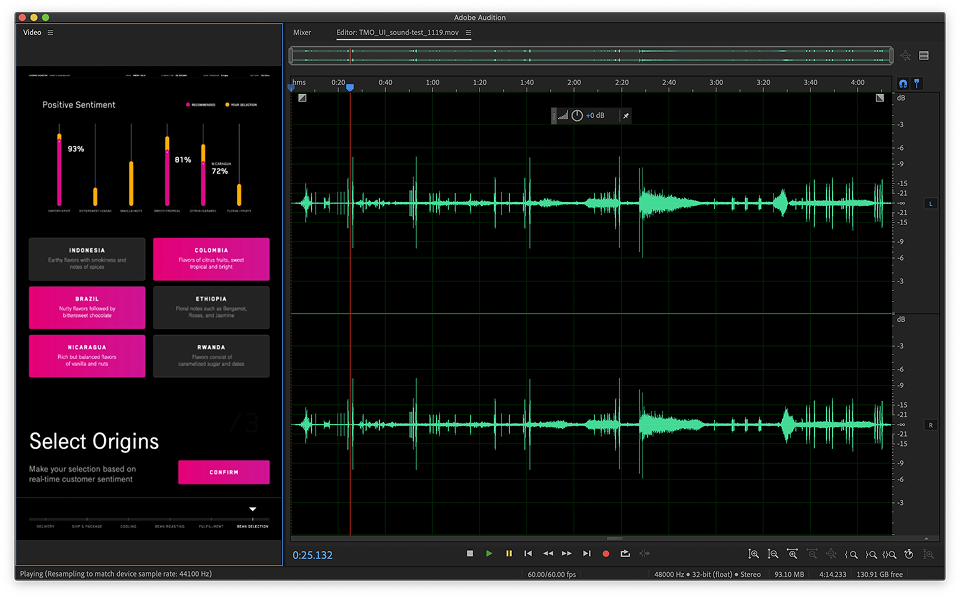
Task: Click the last dimmed zoom icon
Action: pyautogui.click(x=929, y=555)
